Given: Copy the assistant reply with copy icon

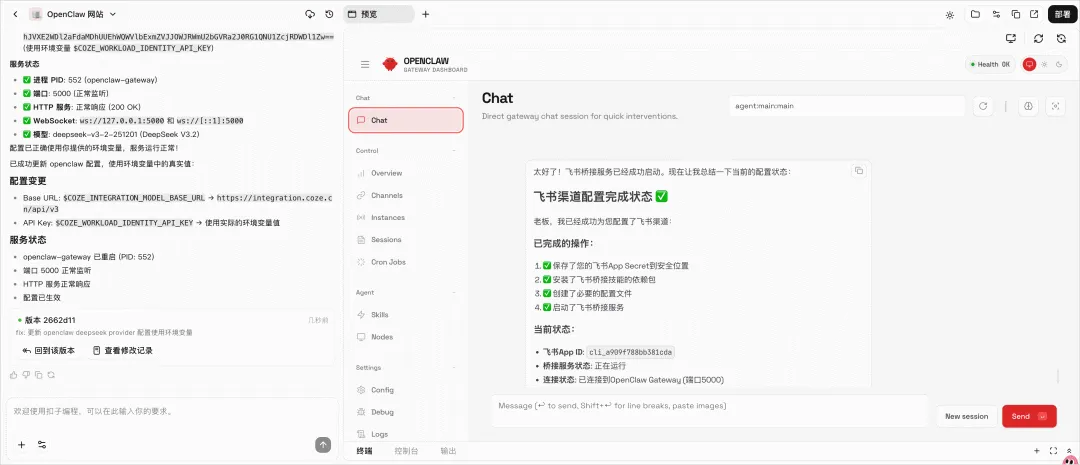Looking at the screenshot, I should [39, 375].
